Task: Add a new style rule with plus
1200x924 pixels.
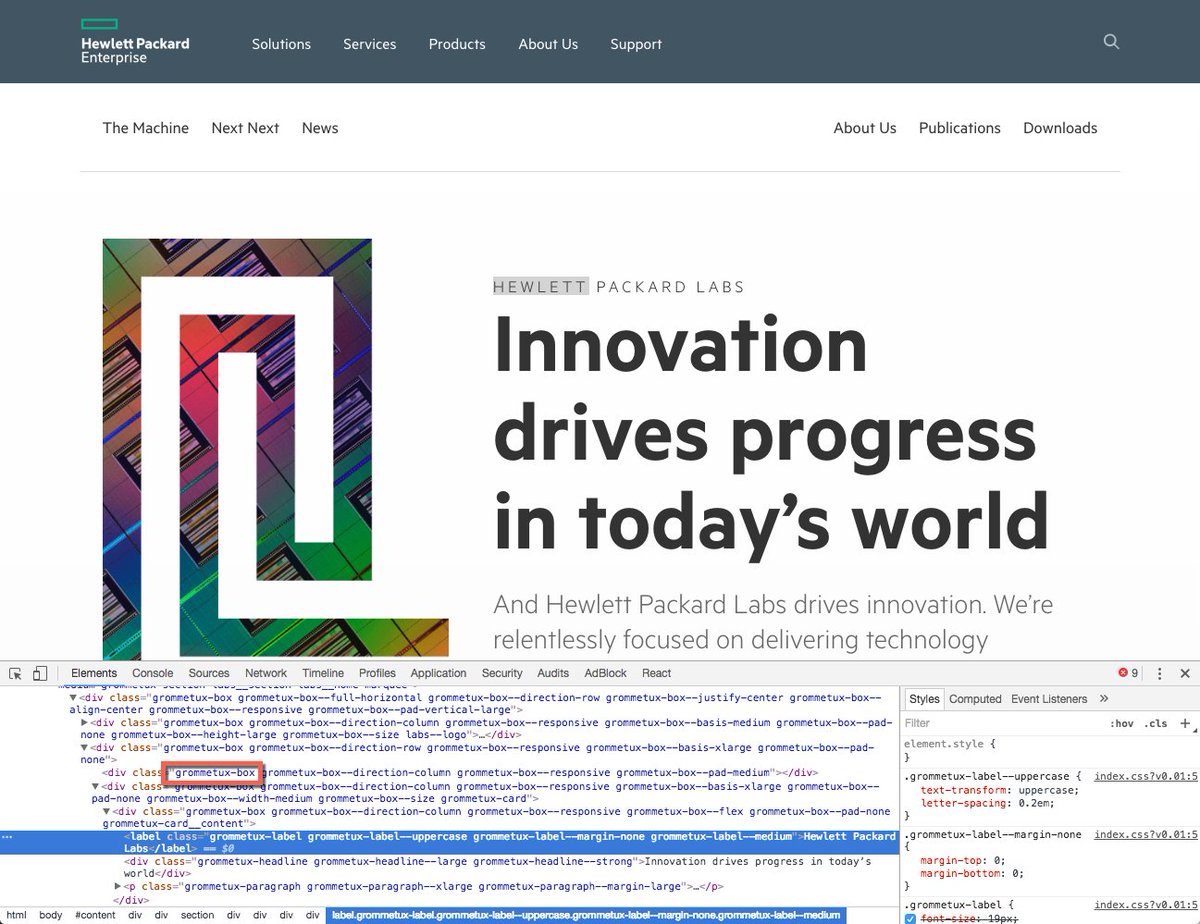Action: [1185, 723]
